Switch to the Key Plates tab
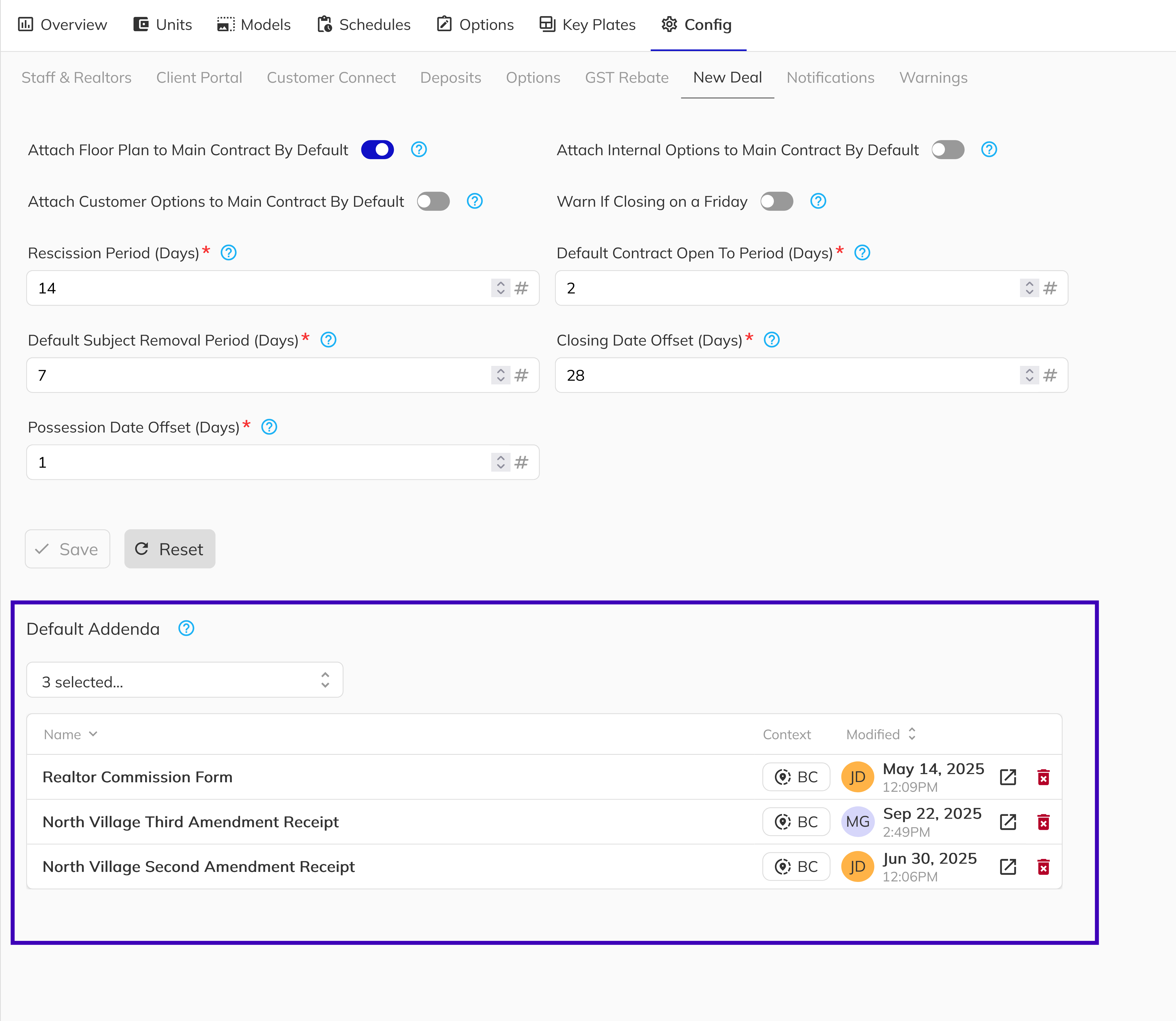Screen dimensions: 1176x1021 587,25
